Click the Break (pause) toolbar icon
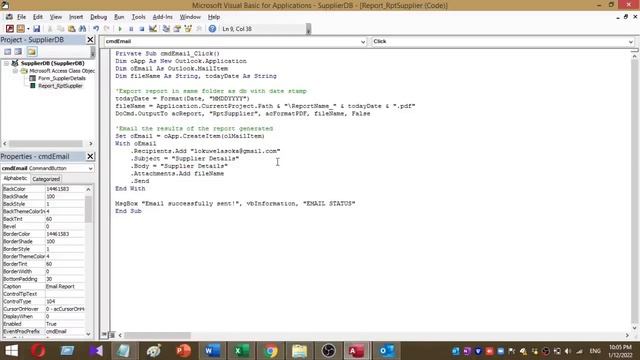Image resolution: width=640 pixels, height=360 pixels. tap(131, 29)
